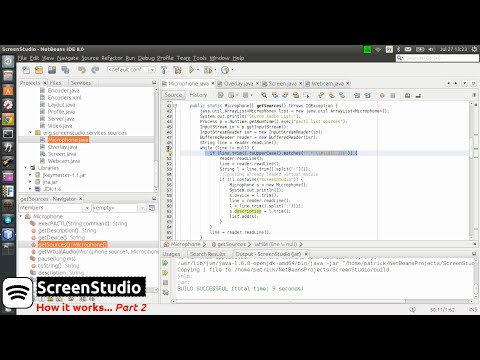The image size is (480, 360).
Task: Open the Navigator Members combo box
Action: [55, 208]
